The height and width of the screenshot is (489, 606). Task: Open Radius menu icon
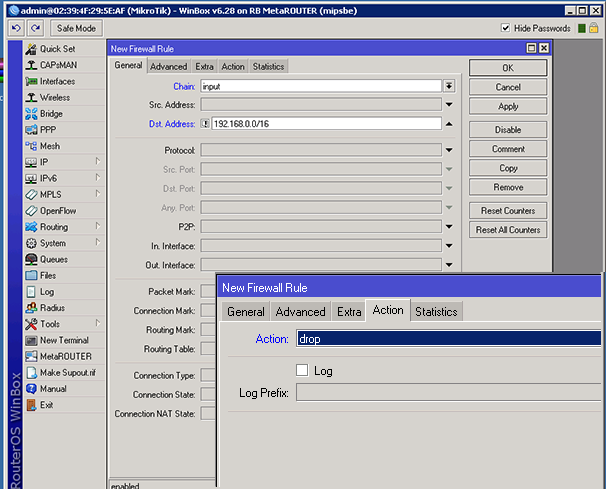[x=31, y=308]
